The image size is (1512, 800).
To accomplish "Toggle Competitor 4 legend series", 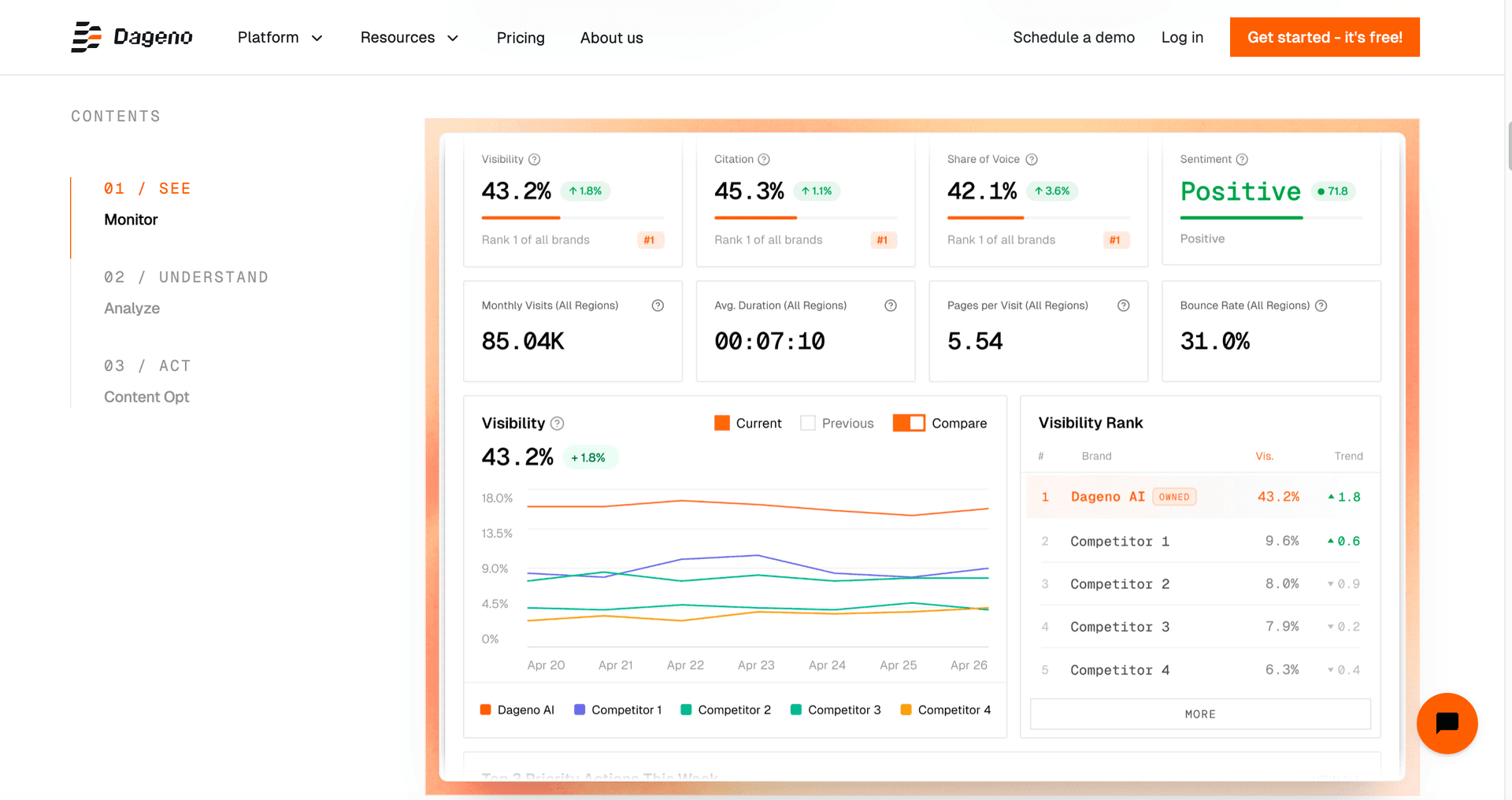I will [946, 709].
